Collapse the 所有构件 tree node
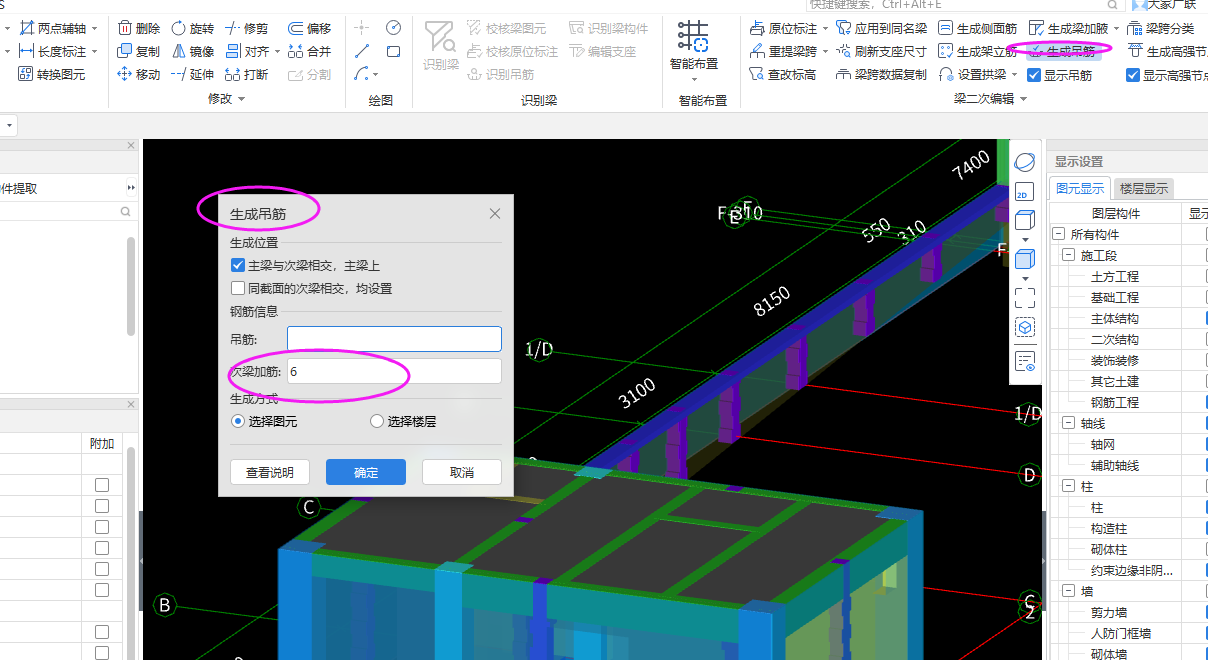 coord(1058,234)
